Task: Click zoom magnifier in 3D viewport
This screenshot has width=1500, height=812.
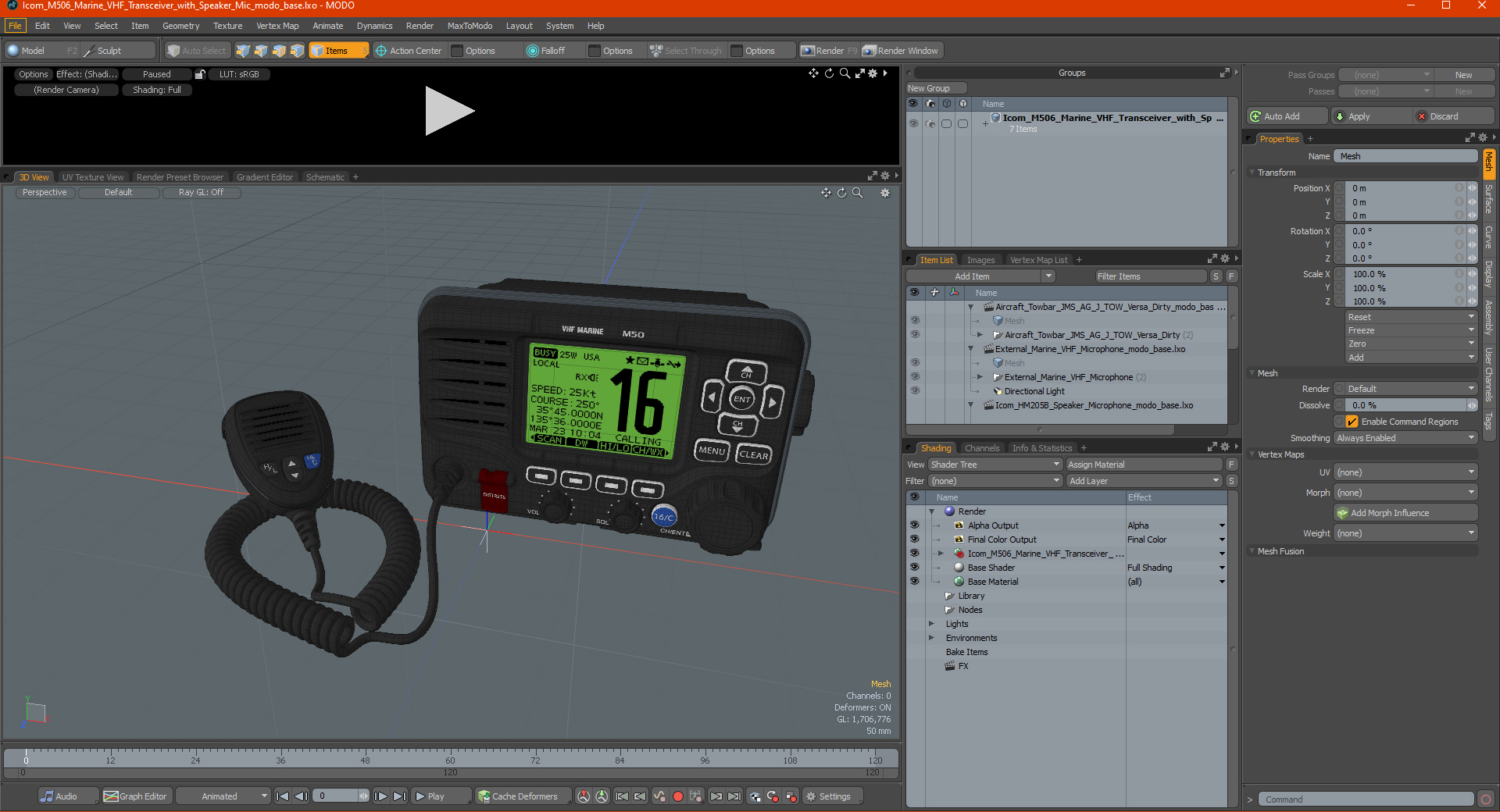Action: pyautogui.click(x=857, y=193)
